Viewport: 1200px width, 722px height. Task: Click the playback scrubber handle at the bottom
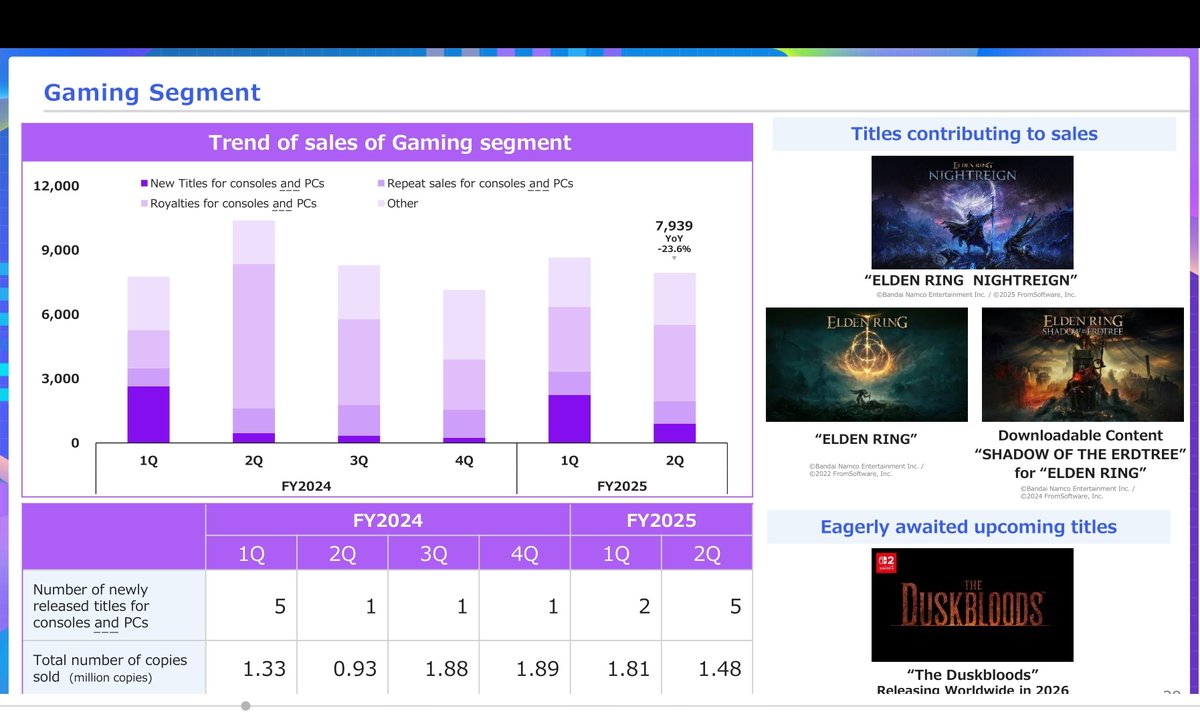tap(245, 706)
